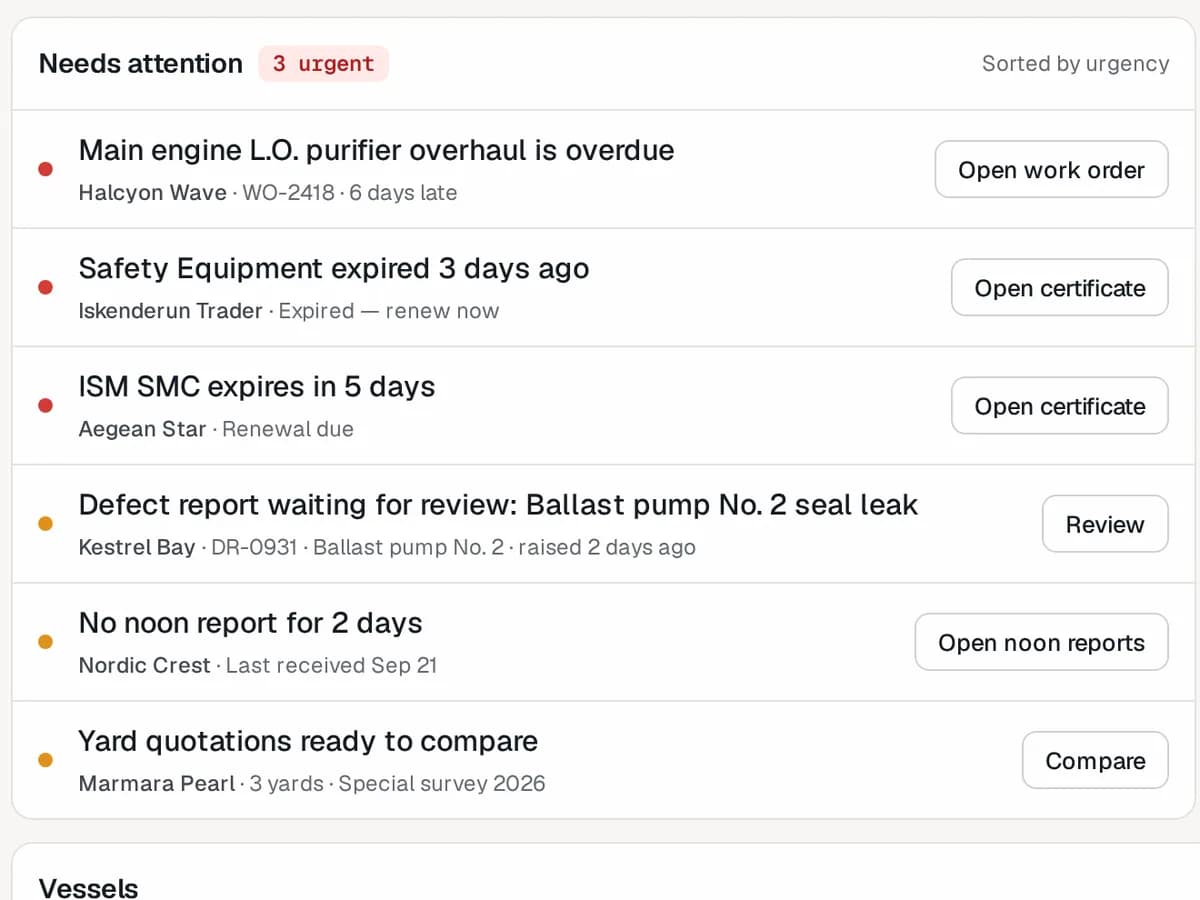Viewport: 1200px width, 900px height.
Task: Select ISM SMC expires in 5 days title
Action: (257, 386)
